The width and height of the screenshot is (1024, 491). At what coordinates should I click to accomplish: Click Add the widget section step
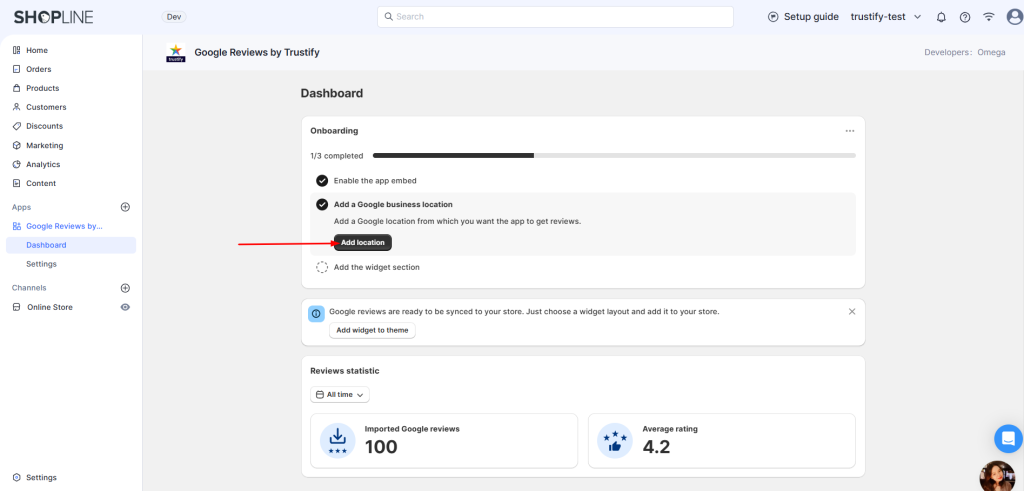pyautogui.click(x=376, y=267)
